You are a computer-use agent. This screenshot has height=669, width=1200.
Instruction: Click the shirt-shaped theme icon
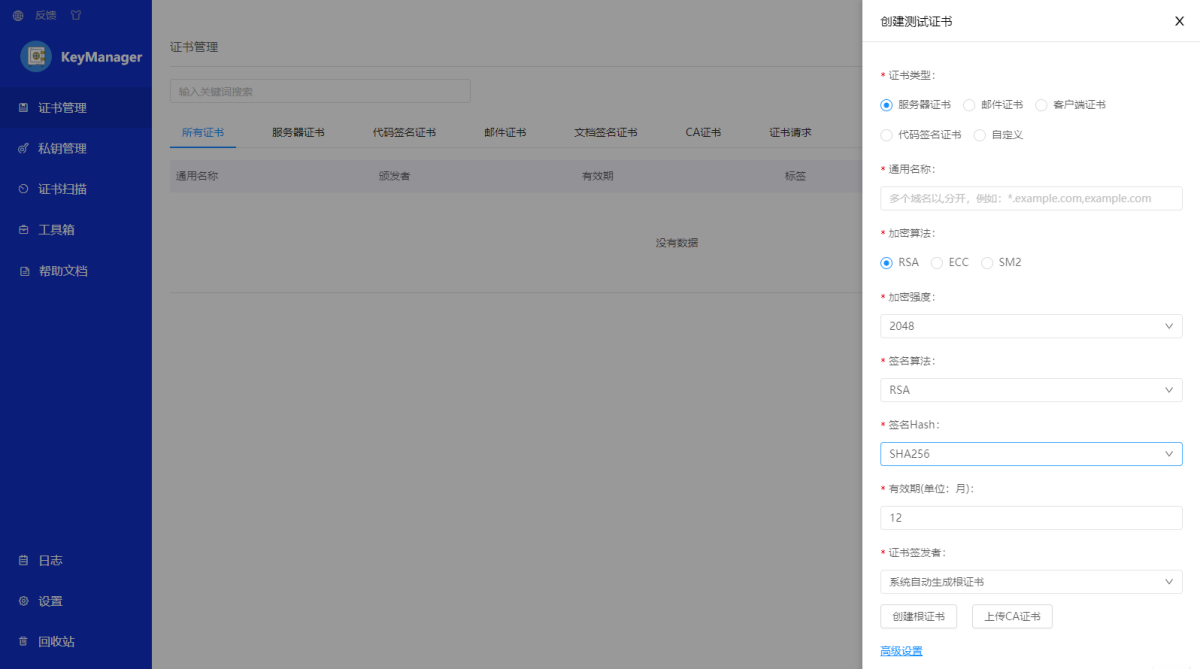[x=76, y=16]
